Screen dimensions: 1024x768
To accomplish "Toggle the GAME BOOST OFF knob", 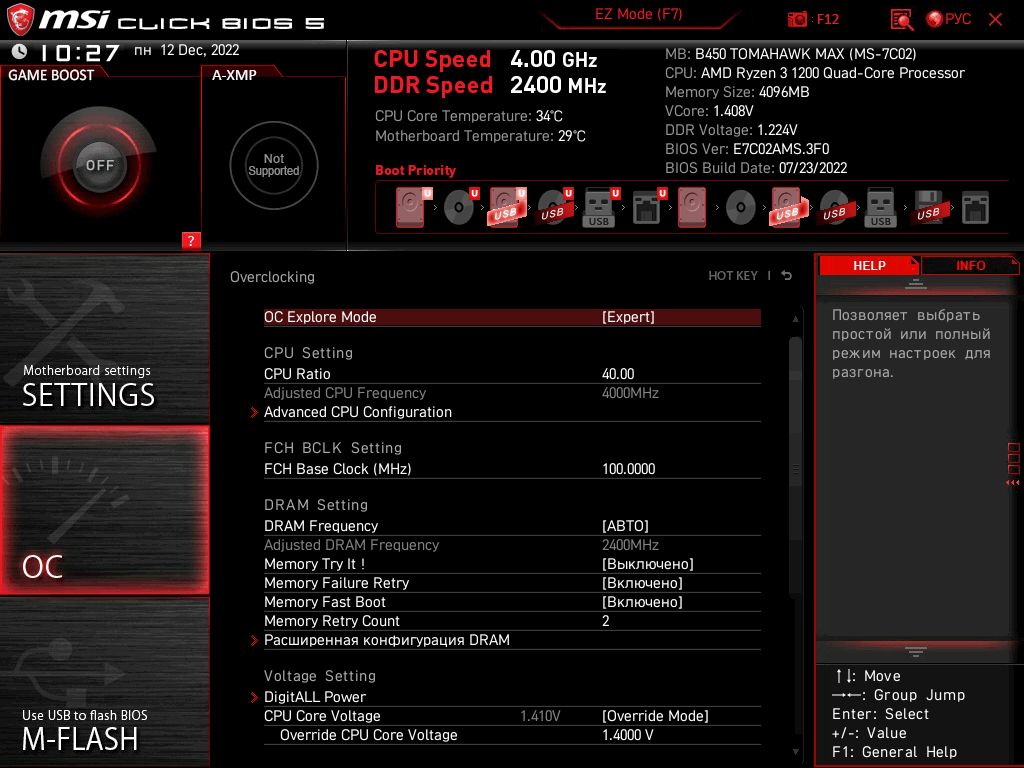I will click(x=99, y=165).
